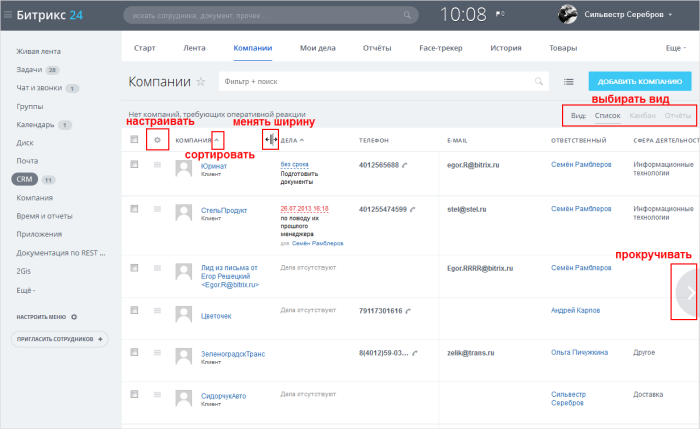The height and width of the screenshot is (429, 700).
Task: Open the Андрей Карпов responsible link
Action: [575, 310]
